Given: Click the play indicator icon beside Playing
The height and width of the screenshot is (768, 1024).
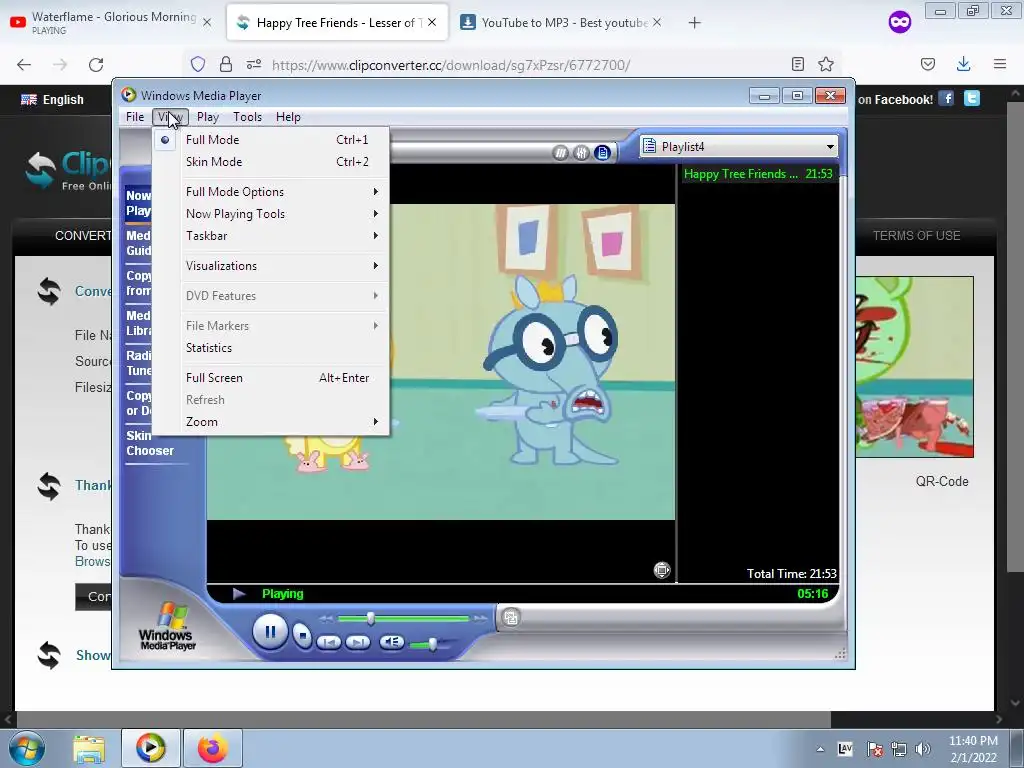Looking at the screenshot, I should coord(238,594).
